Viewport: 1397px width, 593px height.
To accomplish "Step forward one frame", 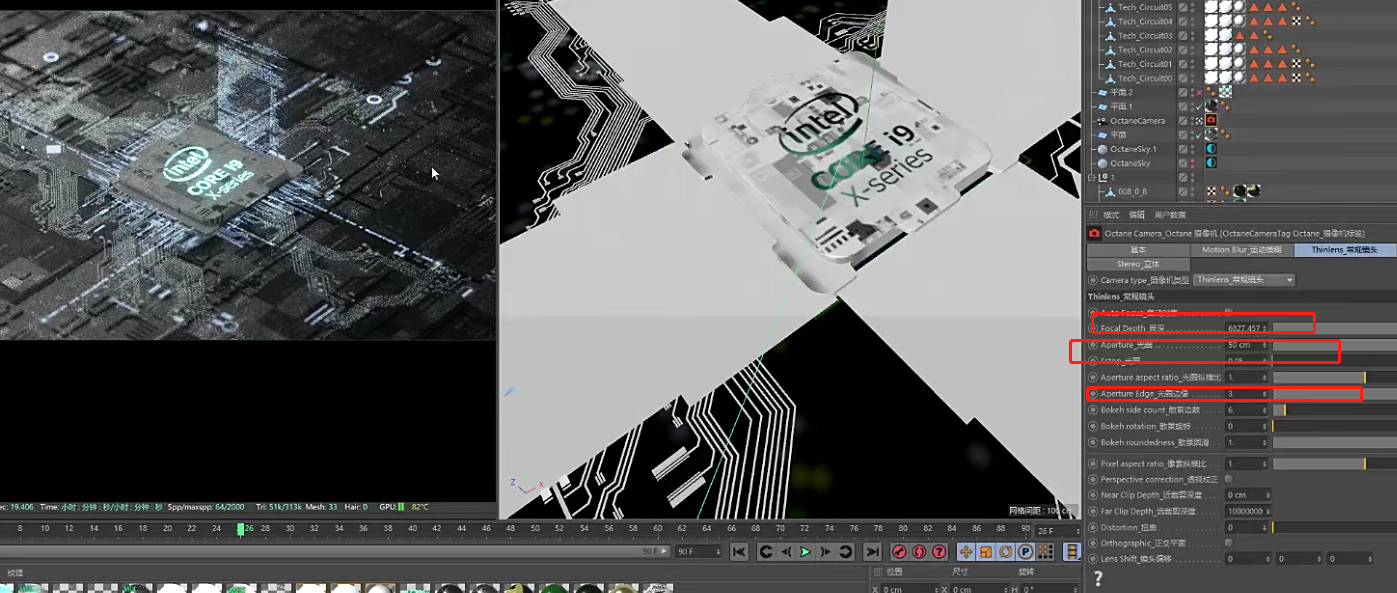I will 825,551.
